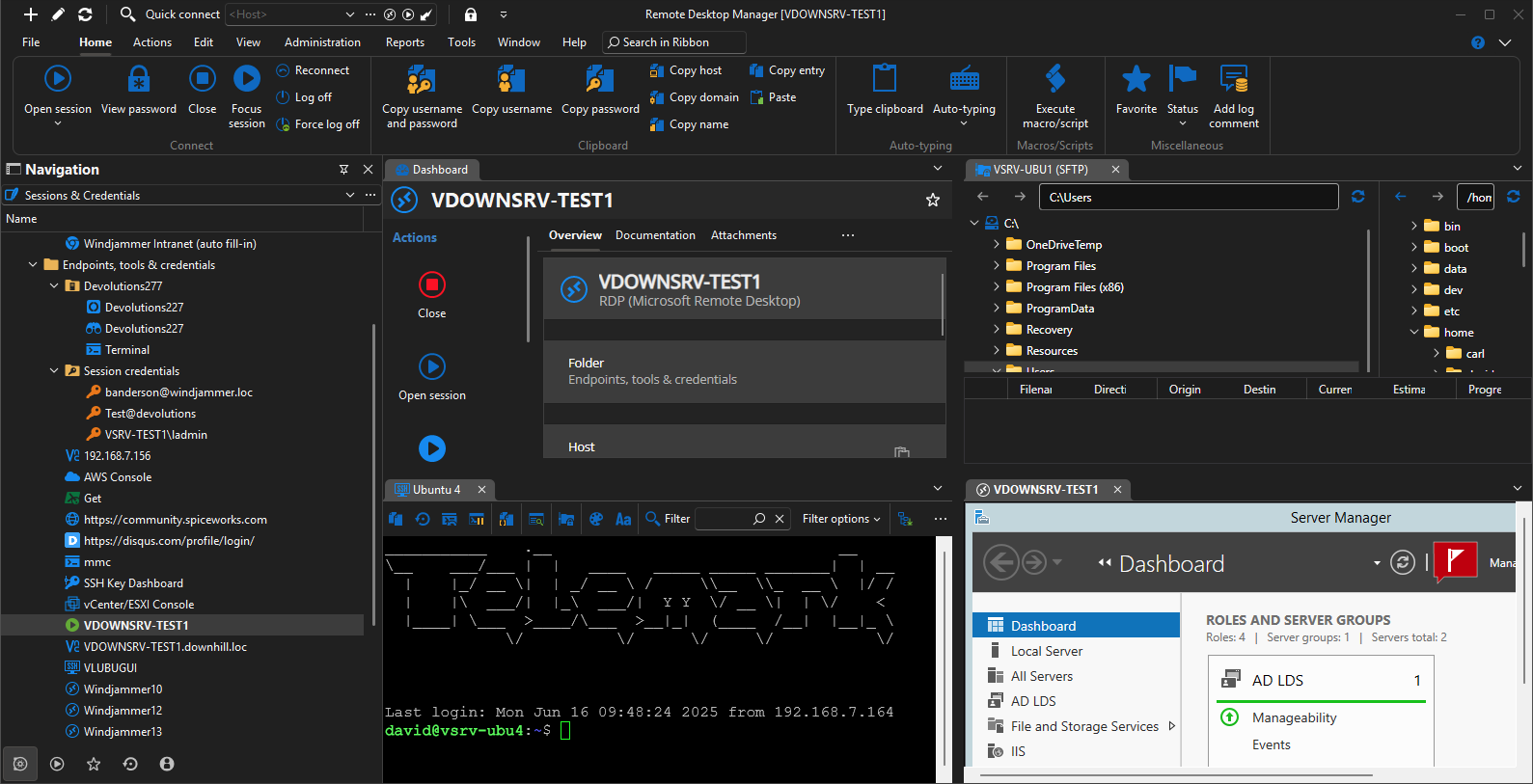Click the Status flag ribbon icon
The height and width of the screenshot is (784, 1533).
[x=1182, y=78]
